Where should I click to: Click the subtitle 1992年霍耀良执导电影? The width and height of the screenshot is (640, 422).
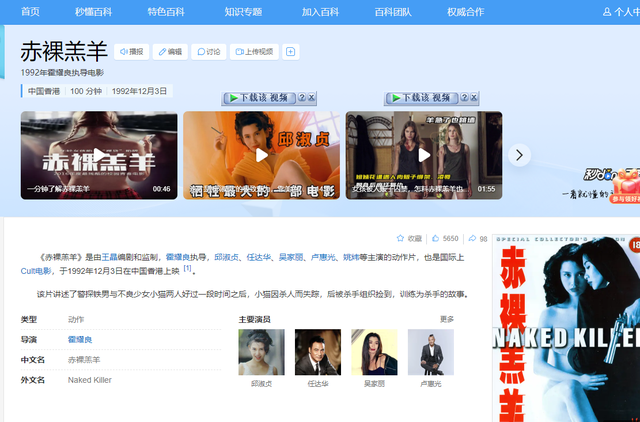[62, 73]
